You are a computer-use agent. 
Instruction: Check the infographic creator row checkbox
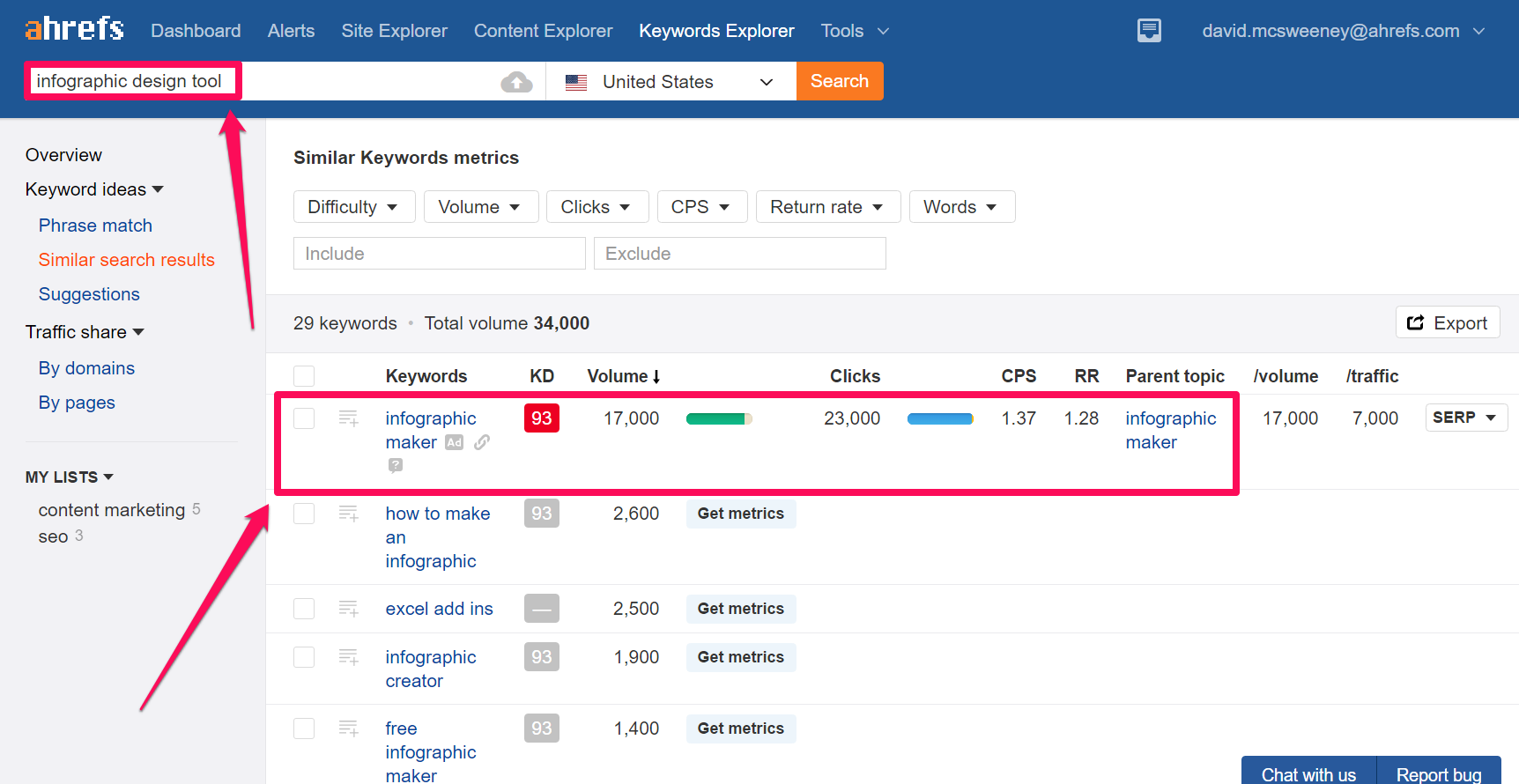pos(304,657)
